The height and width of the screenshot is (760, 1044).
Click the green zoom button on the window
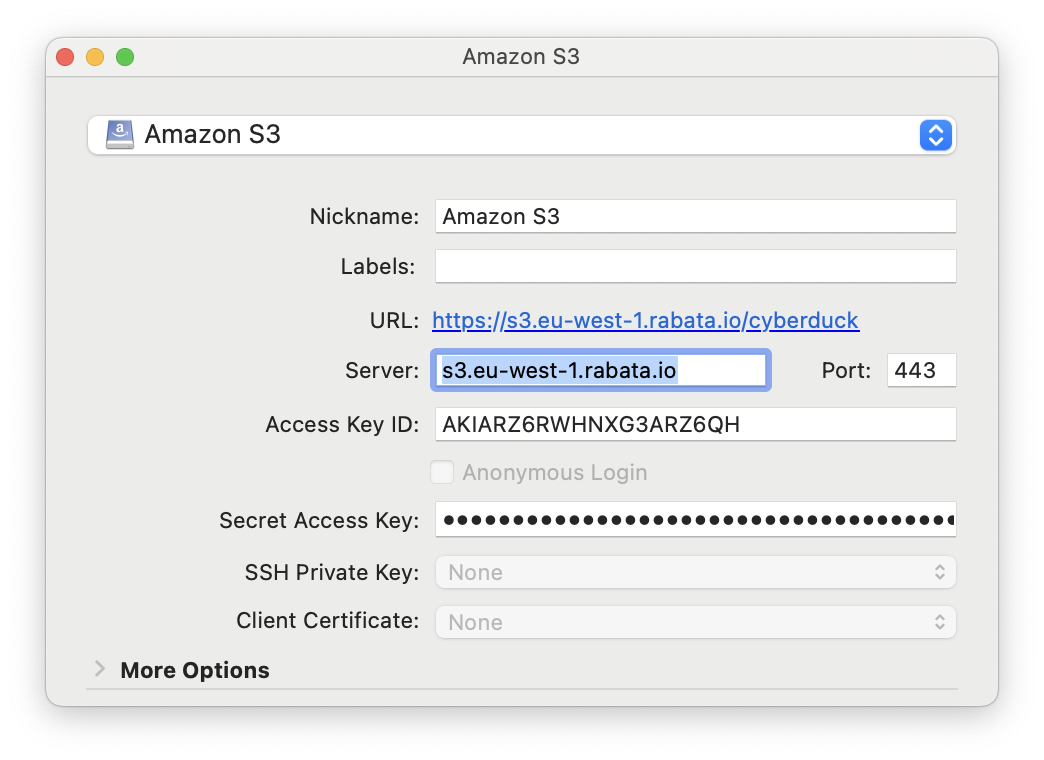(125, 57)
